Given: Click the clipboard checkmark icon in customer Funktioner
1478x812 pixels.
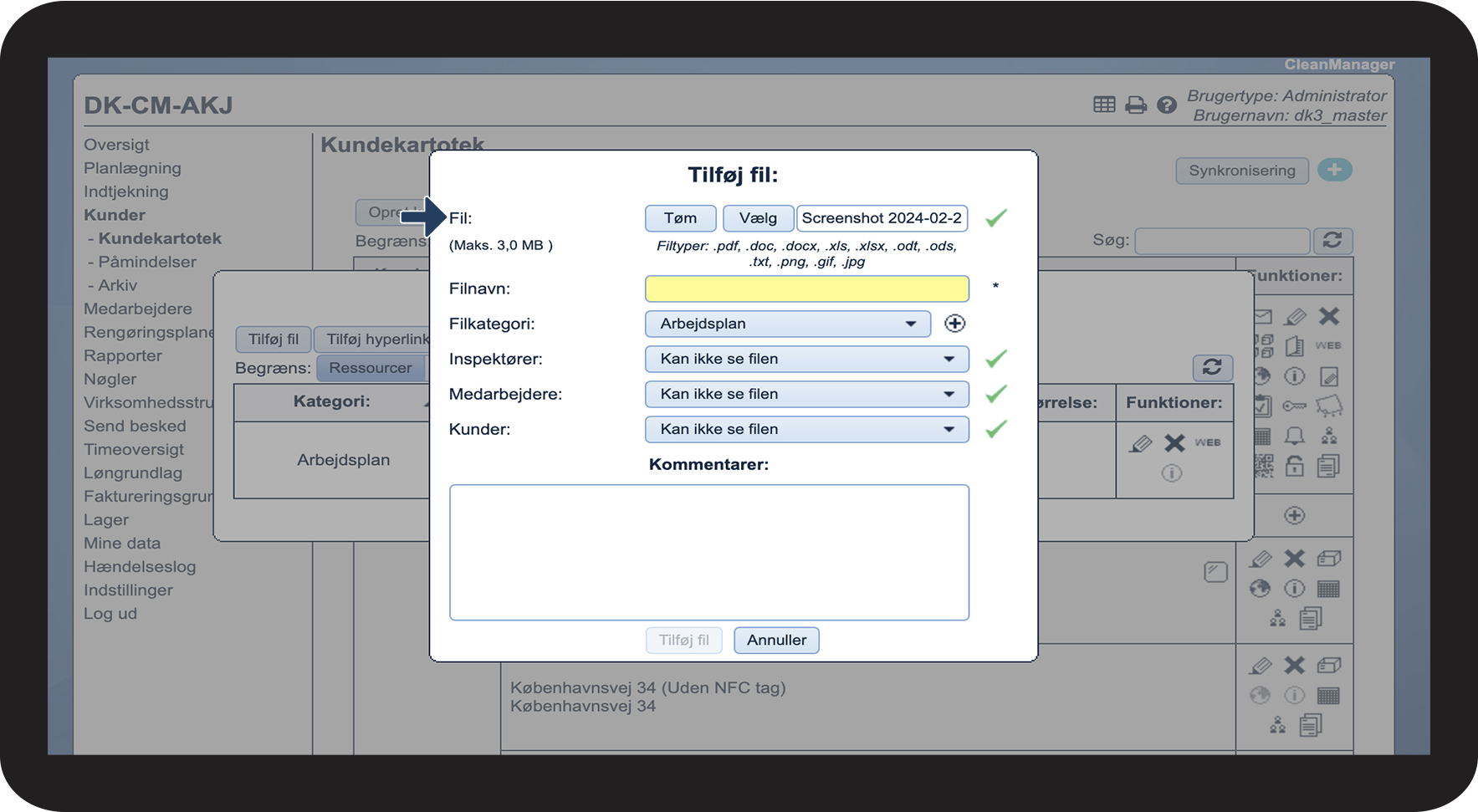Looking at the screenshot, I should [x=1263, y=406].
